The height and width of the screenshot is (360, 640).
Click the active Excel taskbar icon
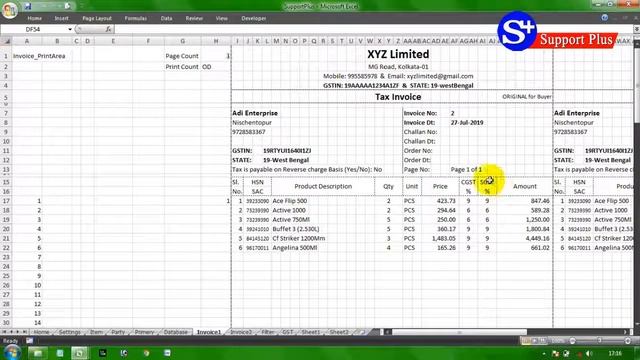tap(79, 353)
